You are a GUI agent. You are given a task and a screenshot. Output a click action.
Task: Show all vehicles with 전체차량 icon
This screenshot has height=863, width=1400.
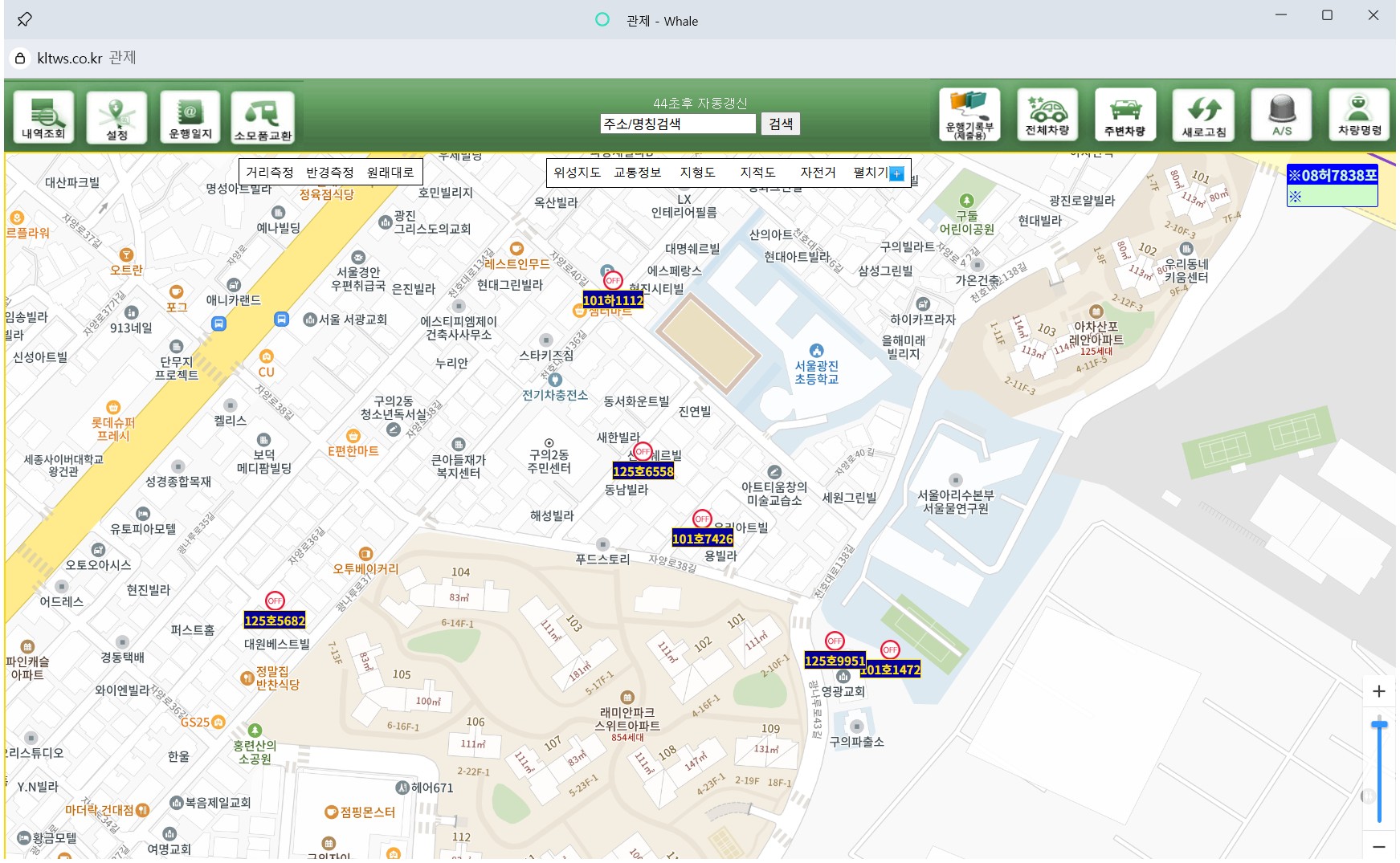(x=1047, y=115)
